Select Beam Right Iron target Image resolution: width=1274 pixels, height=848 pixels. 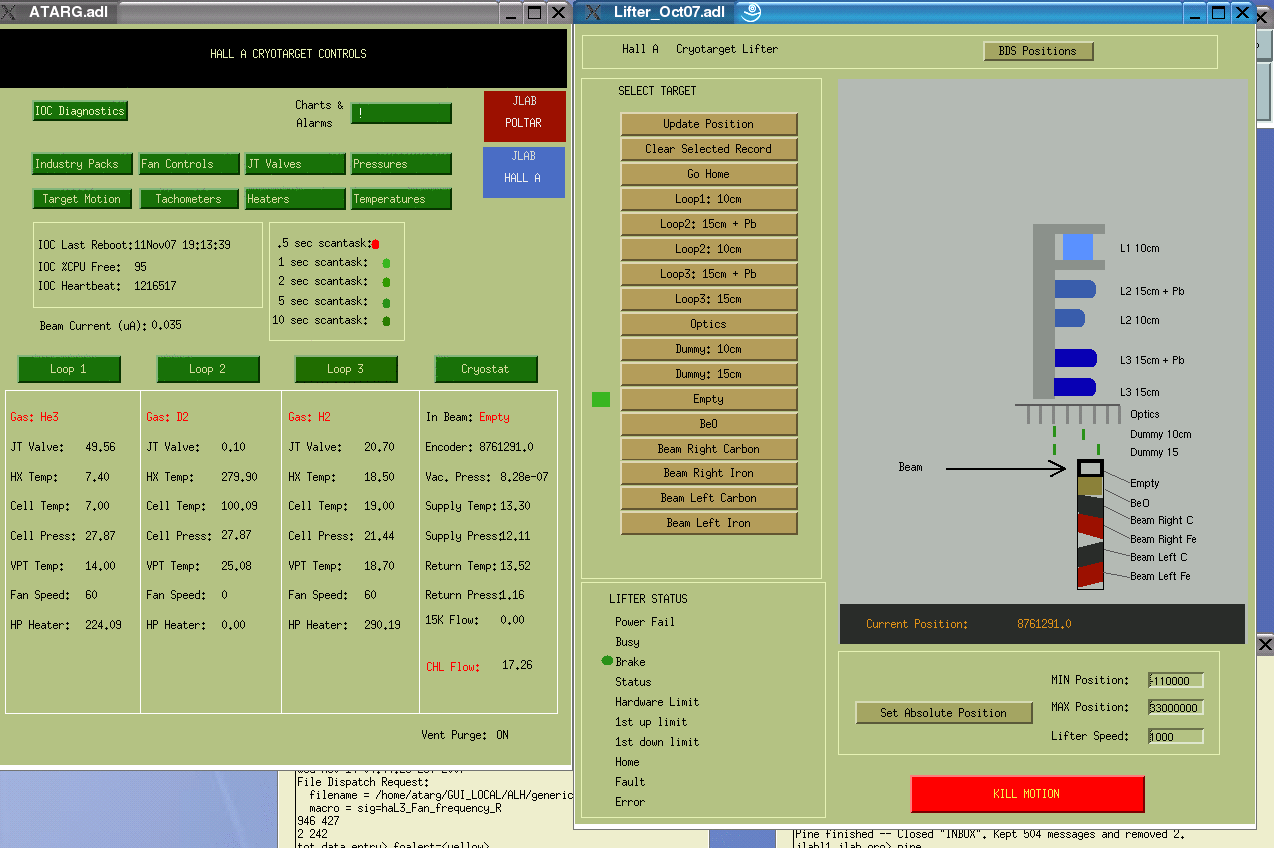click(x=709, y=473)
